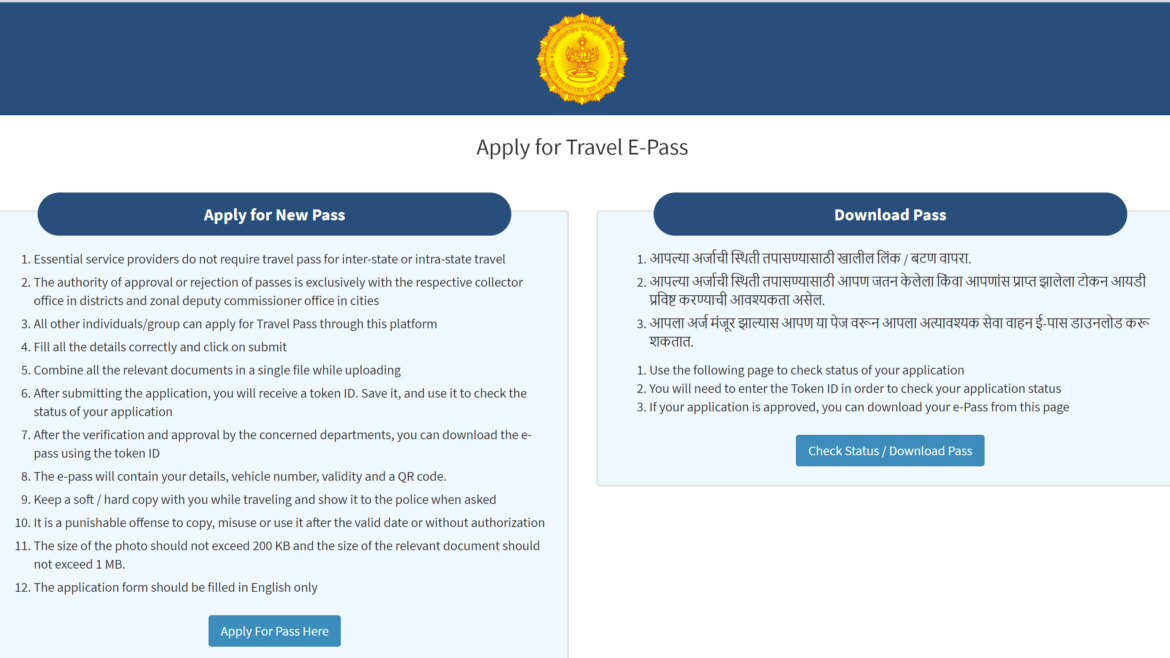The width and height of the screenshot is (1170, 658).
Task: Click the 'filled in English only' instruction
Action: click(x=175, y=587)
